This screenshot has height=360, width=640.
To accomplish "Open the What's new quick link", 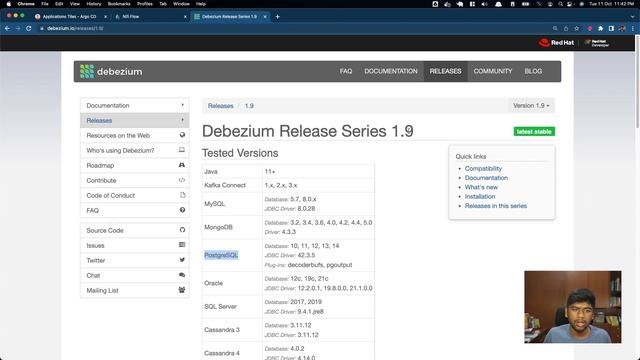I will pos(481,187).
